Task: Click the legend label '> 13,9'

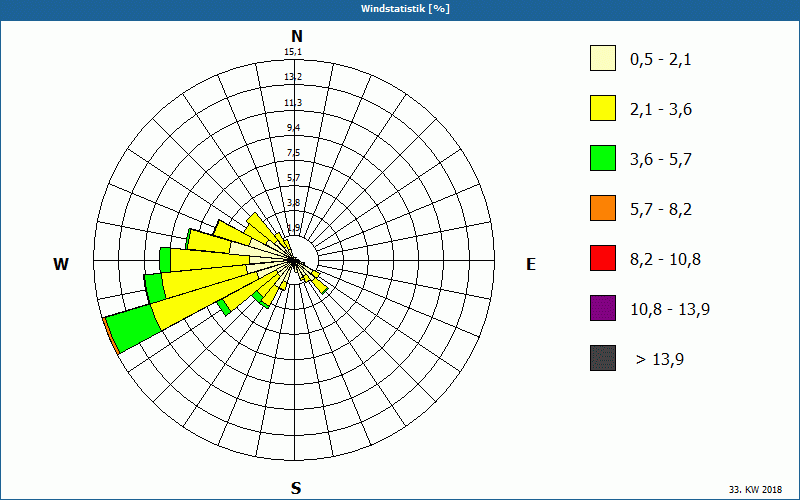Action: (x=660, y=360)
